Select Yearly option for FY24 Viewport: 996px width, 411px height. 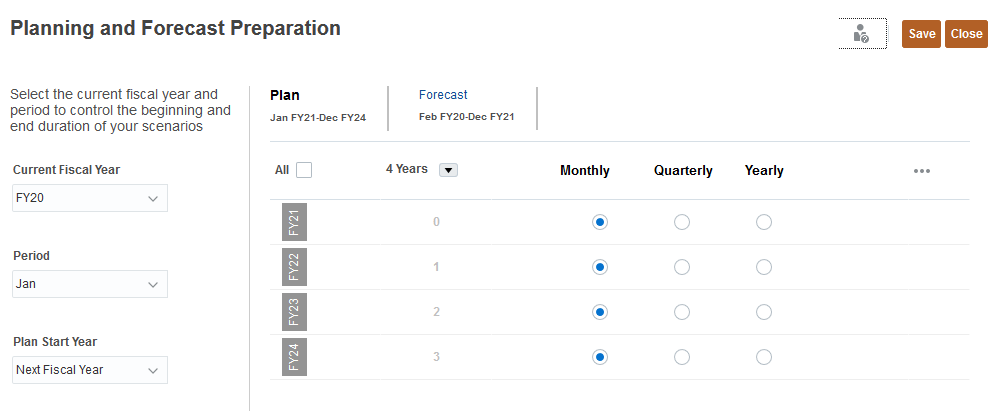click(x=764, y=357)
